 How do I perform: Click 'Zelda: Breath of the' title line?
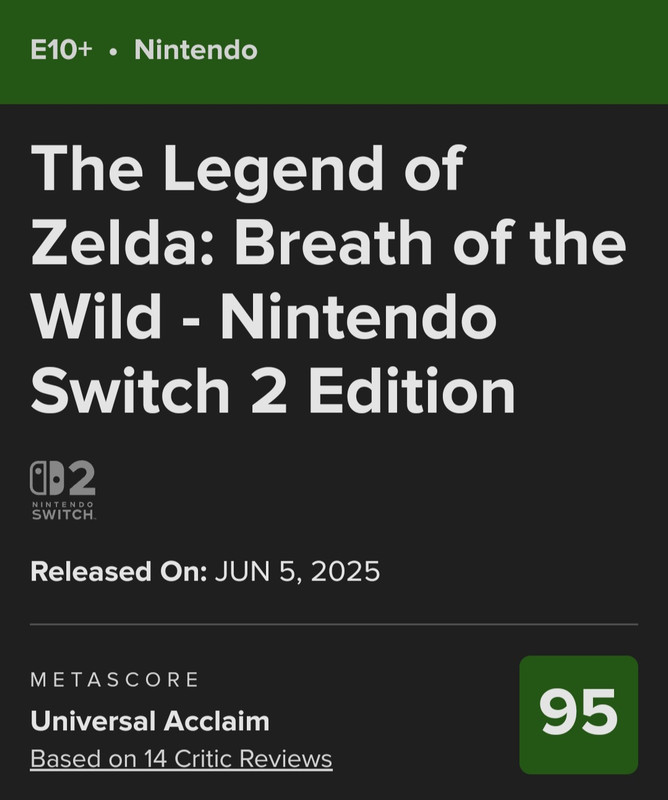[x=328, y=245]
